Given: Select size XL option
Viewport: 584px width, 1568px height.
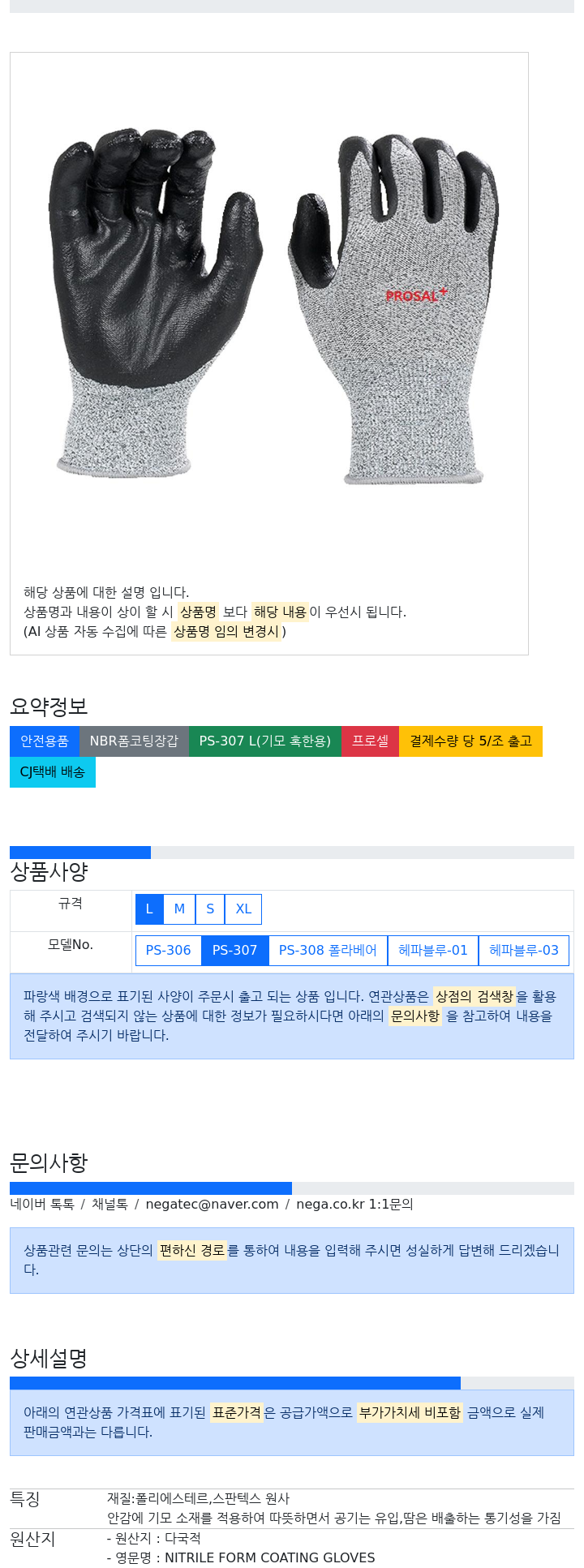Looking at the screenshot, I should click(243, 909).
